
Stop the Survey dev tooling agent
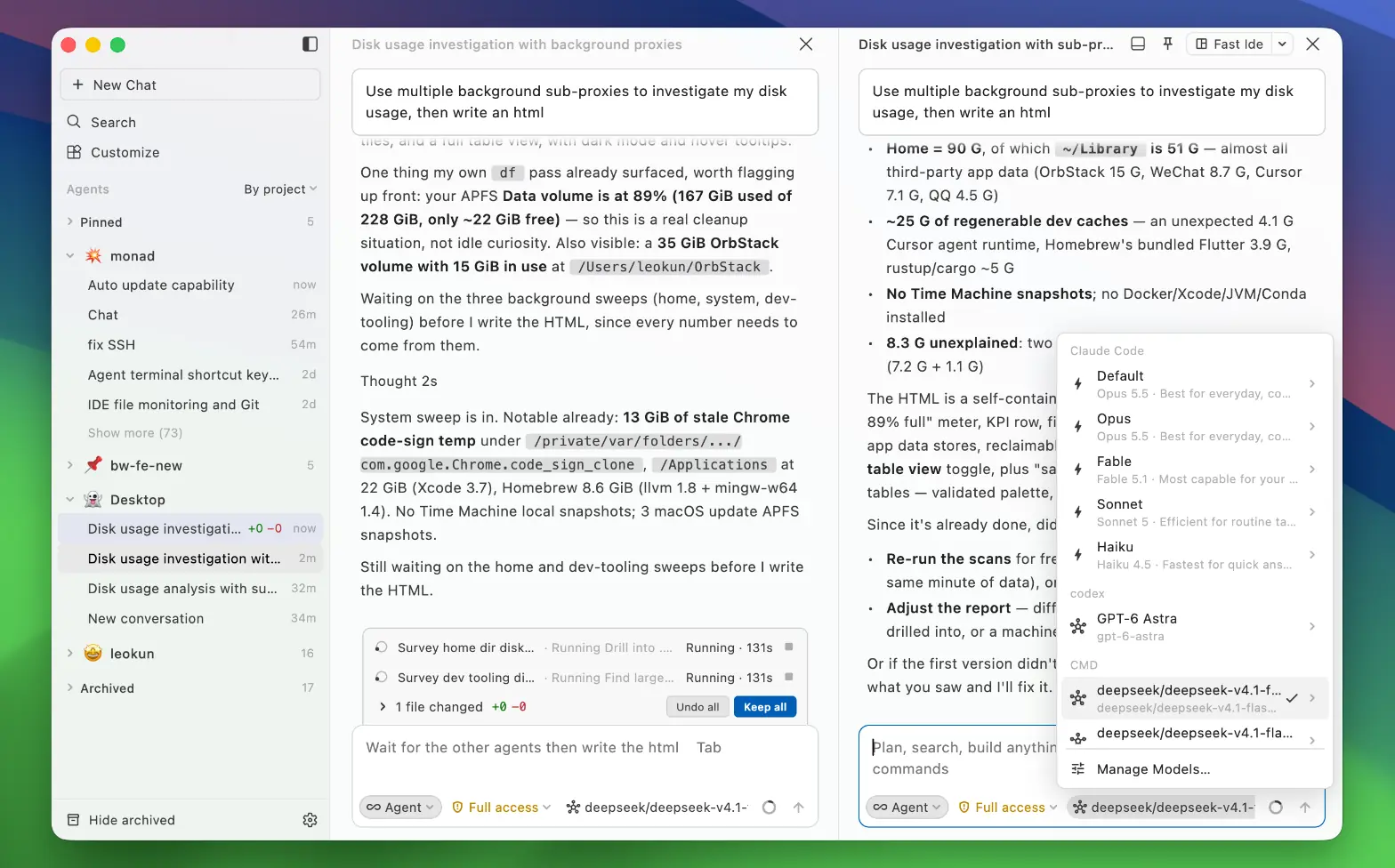coord(788,678)
